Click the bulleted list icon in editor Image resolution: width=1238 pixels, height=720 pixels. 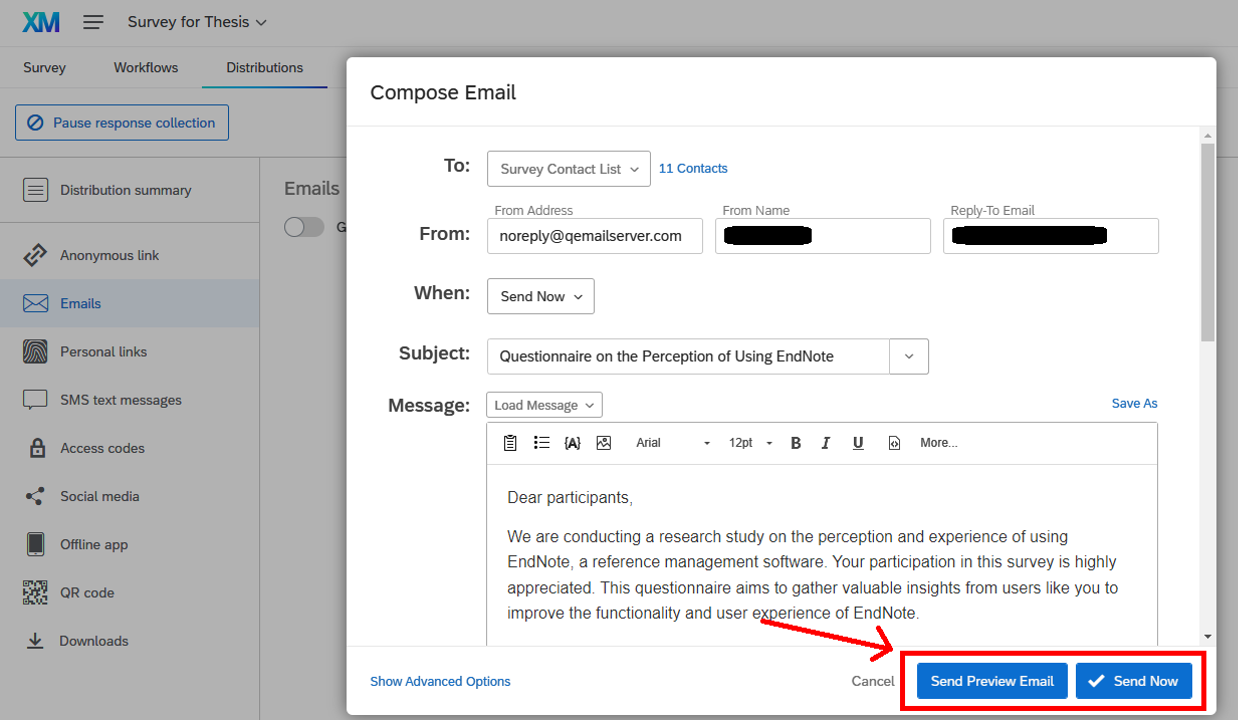541,443
